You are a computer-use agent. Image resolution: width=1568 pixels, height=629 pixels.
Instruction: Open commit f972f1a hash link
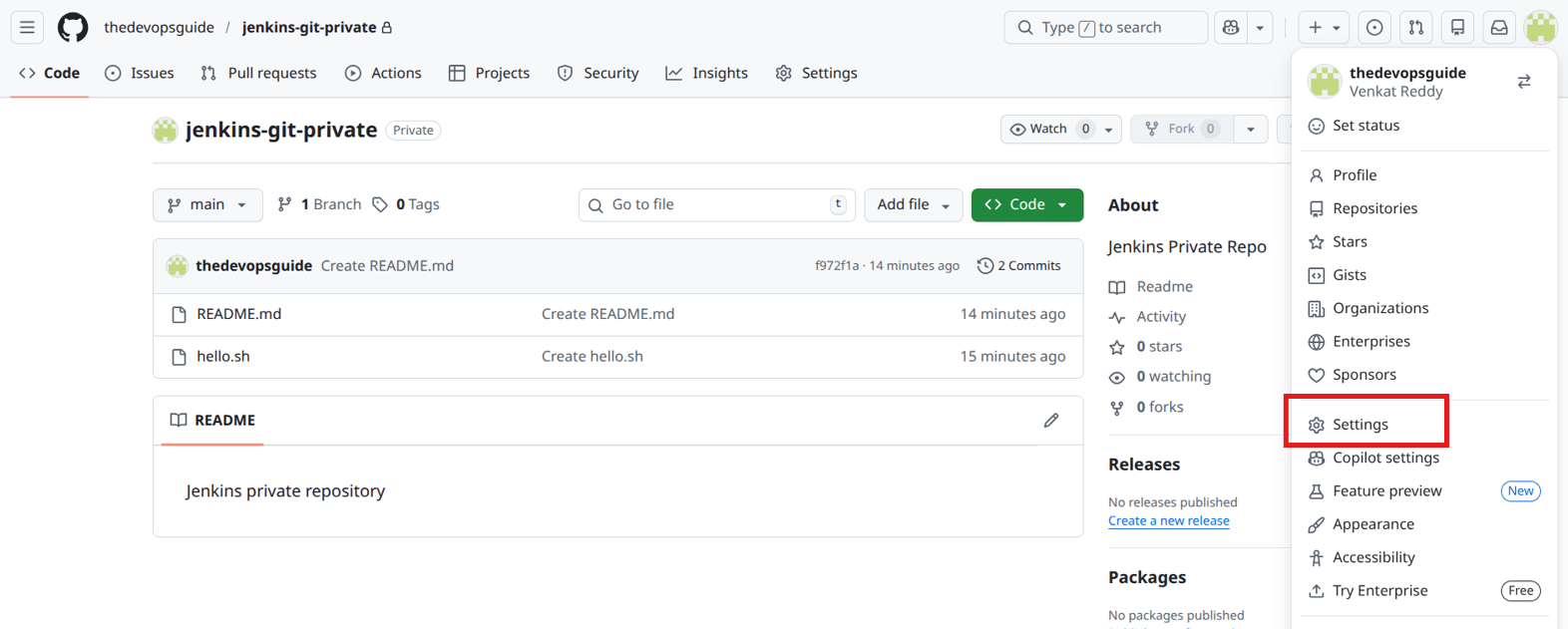pyautogui.click(x=837, y=266)
